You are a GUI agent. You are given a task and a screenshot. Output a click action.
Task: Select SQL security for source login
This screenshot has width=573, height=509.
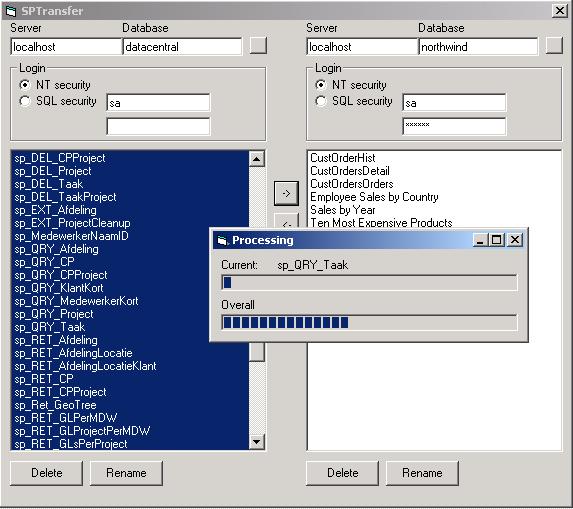click(x=25, y=101)
